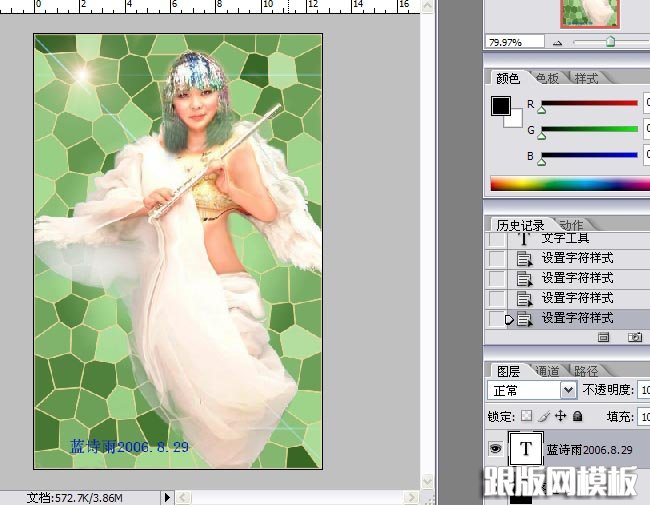Hide the 蓝诗雨2006.8.29 text layer
The width and height of the screenshot is (650, 505).
495,450
